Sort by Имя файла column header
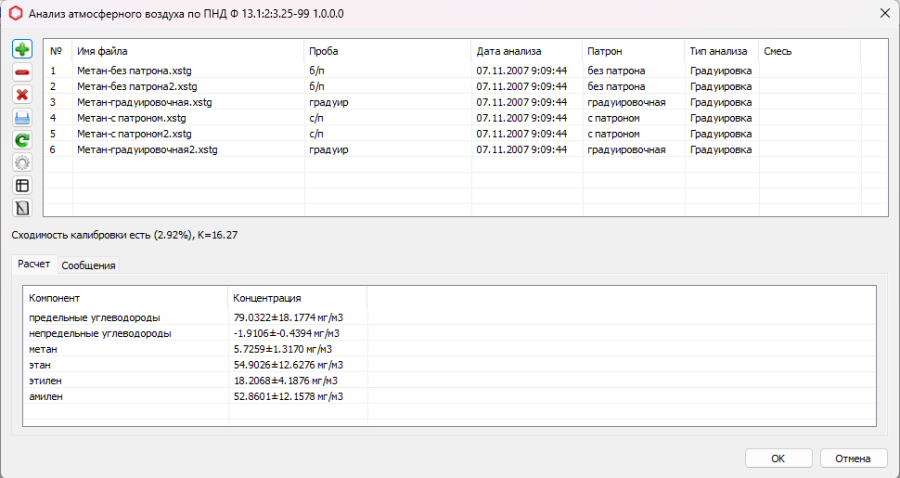 [188, 51]
